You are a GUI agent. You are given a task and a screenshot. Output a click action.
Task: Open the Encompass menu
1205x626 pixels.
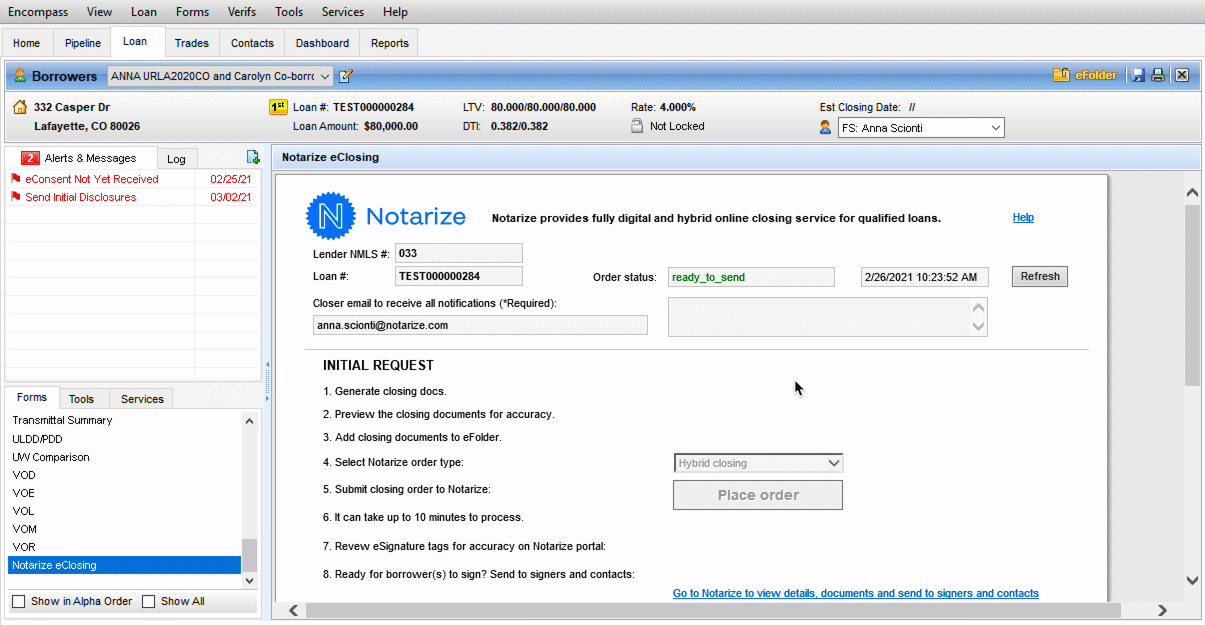[x=38, y=12]
